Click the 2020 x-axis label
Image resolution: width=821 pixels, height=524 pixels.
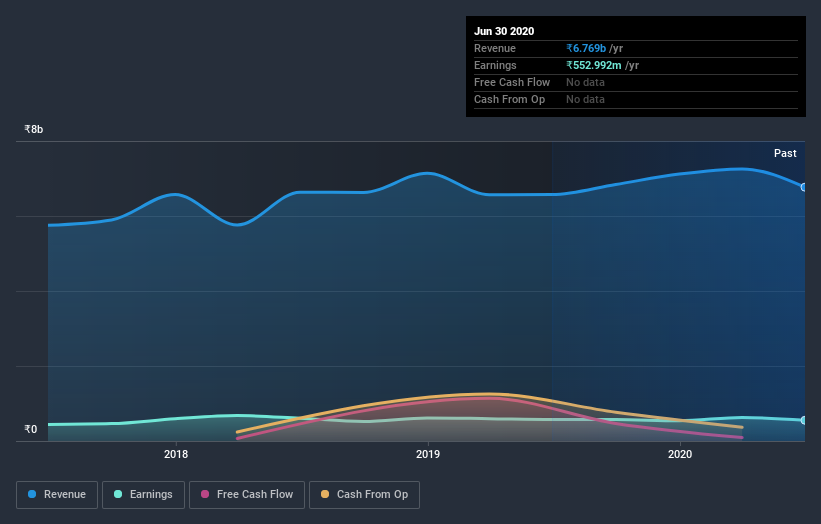[680, 454]
